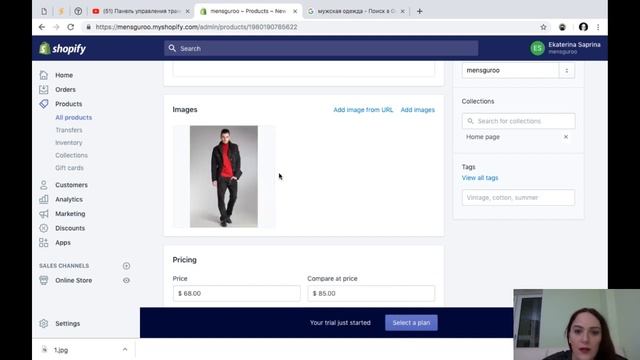Image resolution: width=640 pixels, height=360 pixels.
Task: Click Search for collections field
Action: [518, 121]
